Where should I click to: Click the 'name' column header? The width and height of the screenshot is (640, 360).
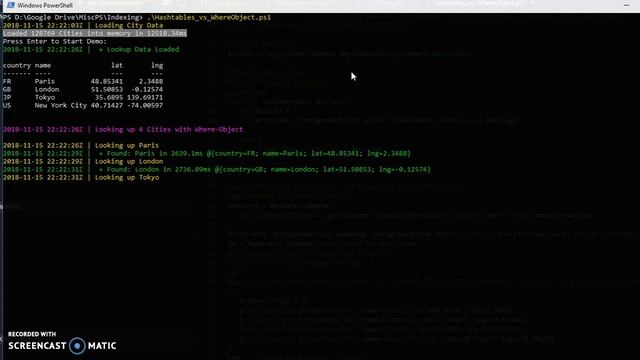pyautogui.click(x=43, y=65)
